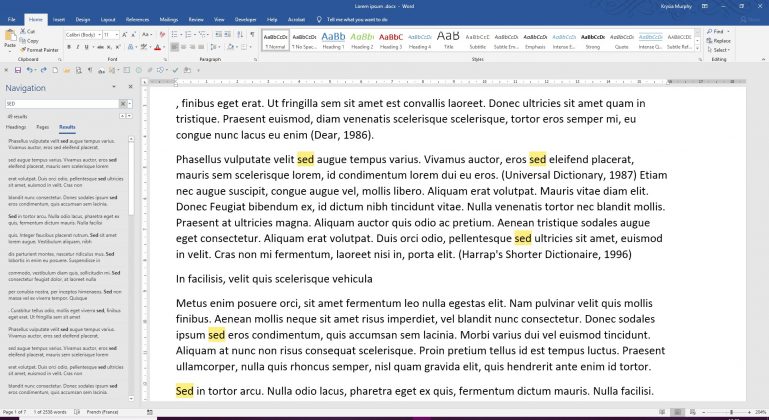Show the Headings tab in Navigation pane
This screenshot has width=769, height=420.
tap(16, 127)
